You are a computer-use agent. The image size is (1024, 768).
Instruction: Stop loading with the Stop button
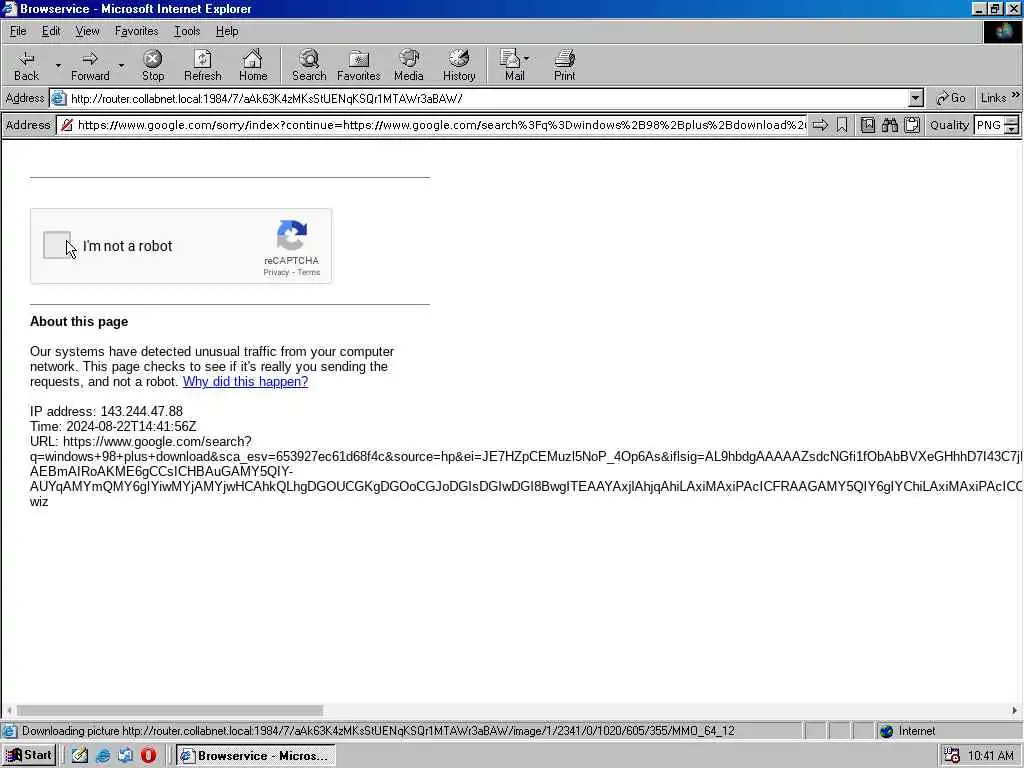point(153,65)
